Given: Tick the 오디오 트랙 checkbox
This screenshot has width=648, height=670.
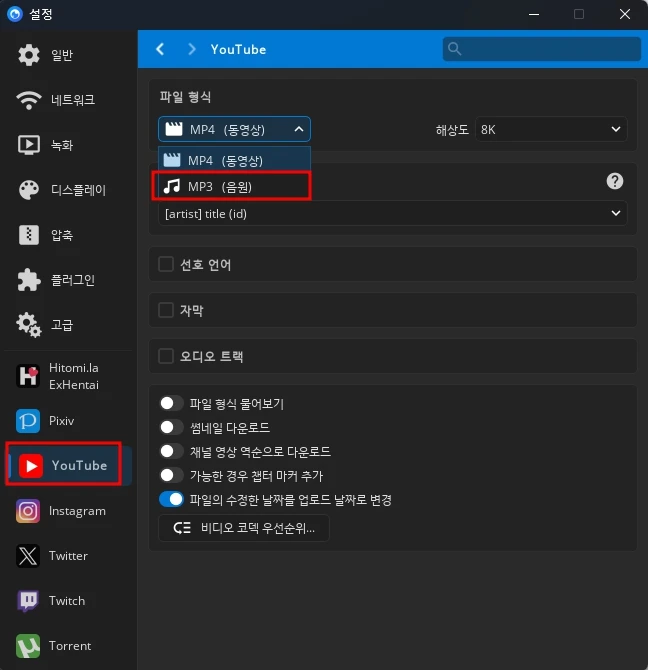Looking at the screenshot, I should [166, 356].
